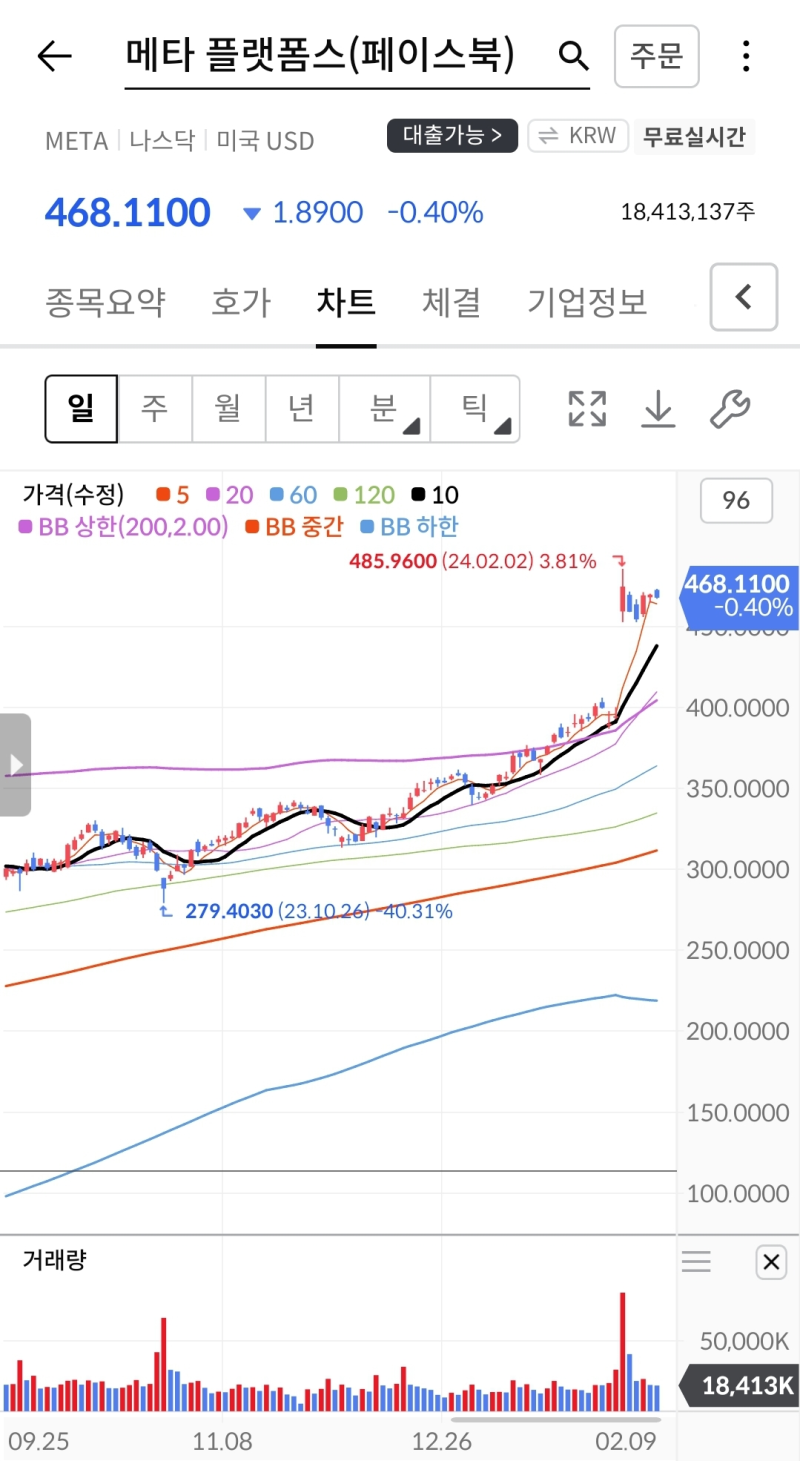Image resolution: width=800 pixels, height=1461 pixels.
Task: Click the chart download icon
Action: point(658,408)
